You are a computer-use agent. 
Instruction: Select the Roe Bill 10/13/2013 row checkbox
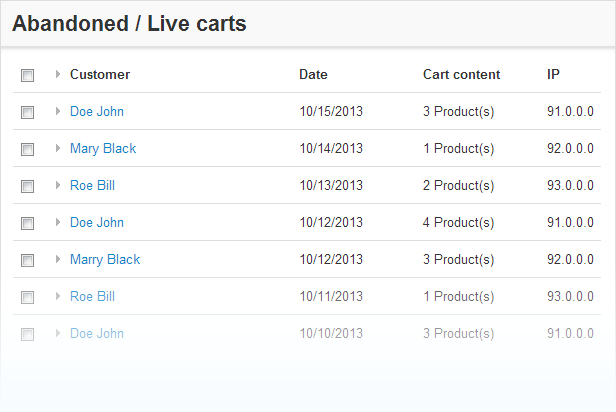(28, 186)
